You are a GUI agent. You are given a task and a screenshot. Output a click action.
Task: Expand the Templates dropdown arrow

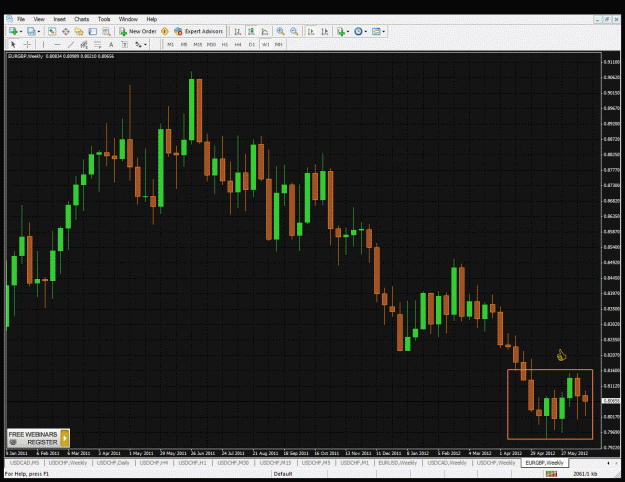coord(383,31)
